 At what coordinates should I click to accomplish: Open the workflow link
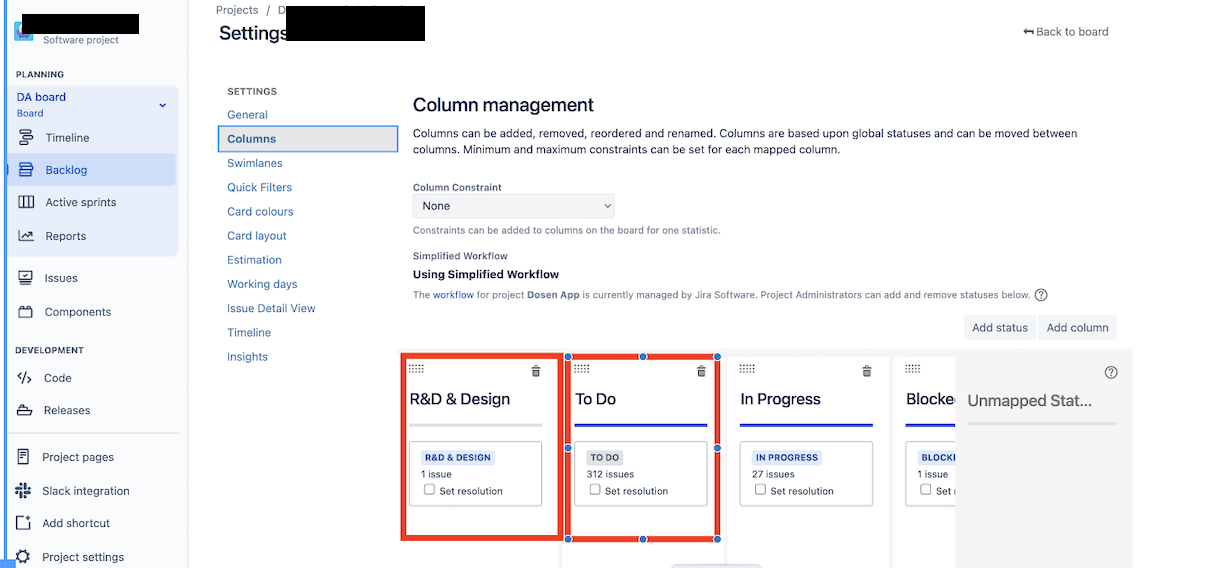tap(453, 295)
